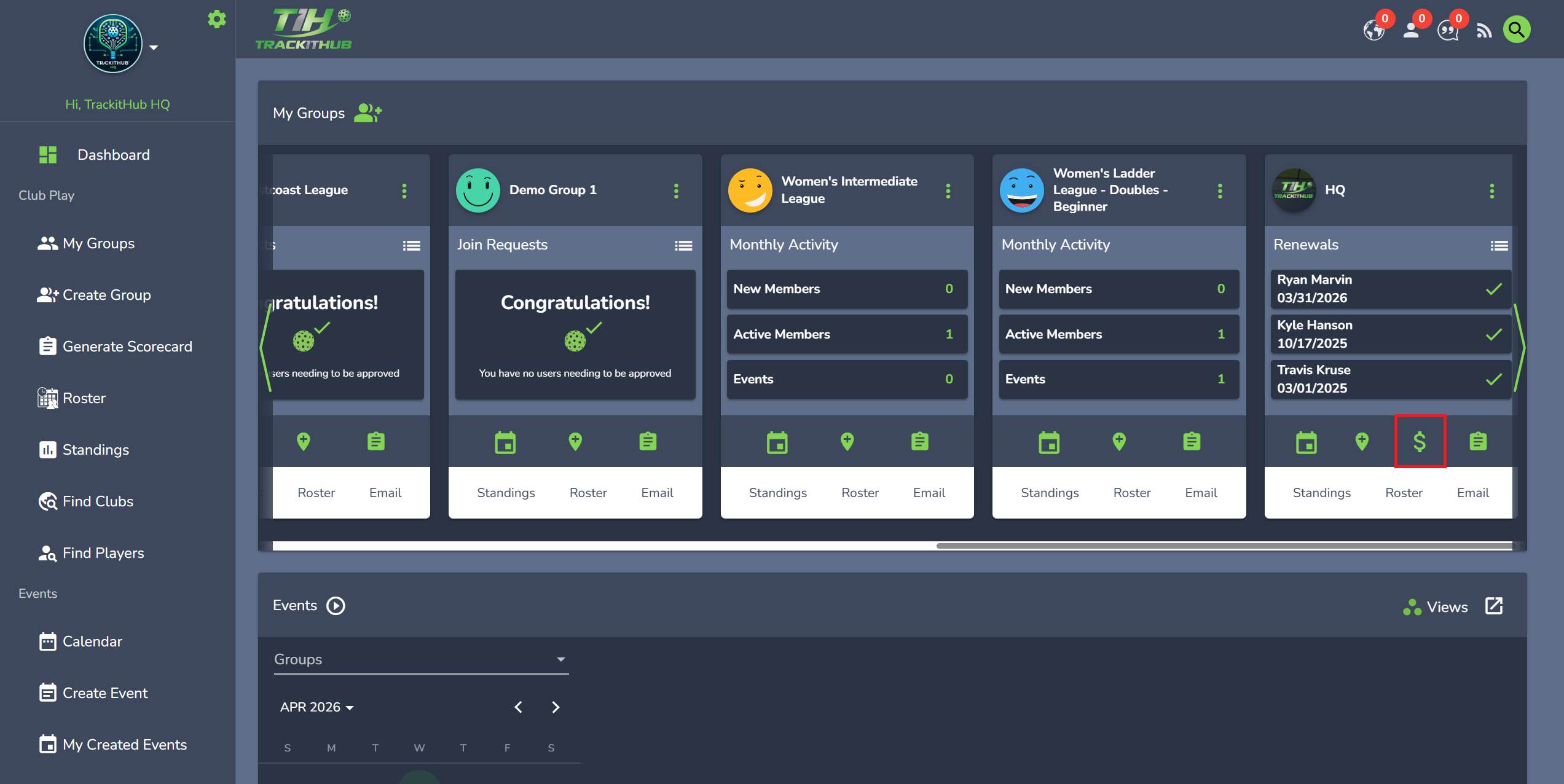Open settings gear in sidebar
The height and width of the screenshot is (784, 1564).
[x=216, y=19]
